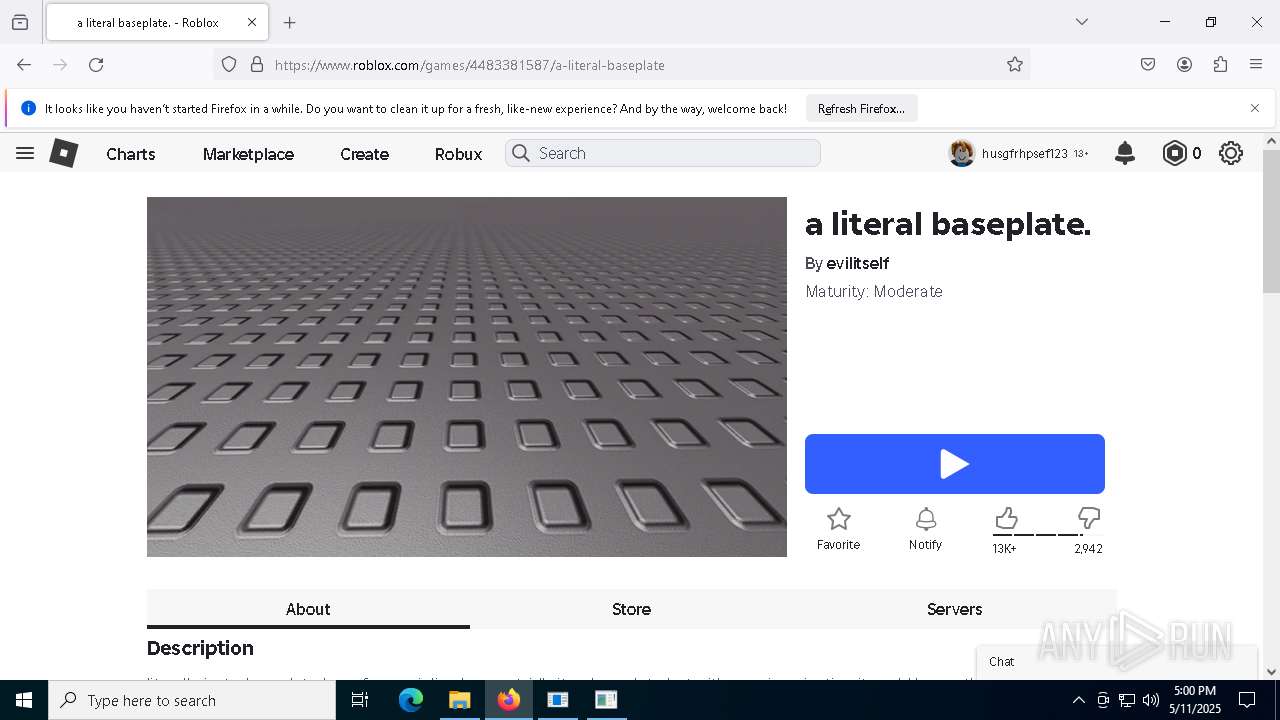This screenshot has width=1280, height=720.
Task: Click the user avatar husgfrhpsef123
Action: tap(962, 153)
